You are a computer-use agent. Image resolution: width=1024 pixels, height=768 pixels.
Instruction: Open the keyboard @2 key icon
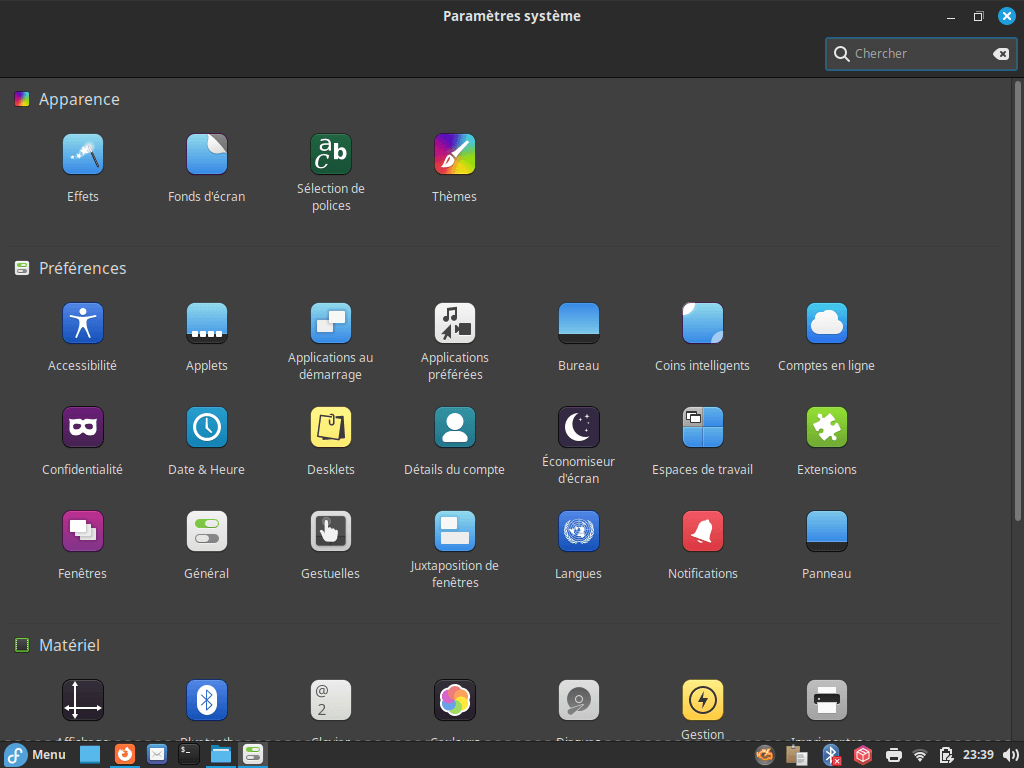(x=330, y=700)
